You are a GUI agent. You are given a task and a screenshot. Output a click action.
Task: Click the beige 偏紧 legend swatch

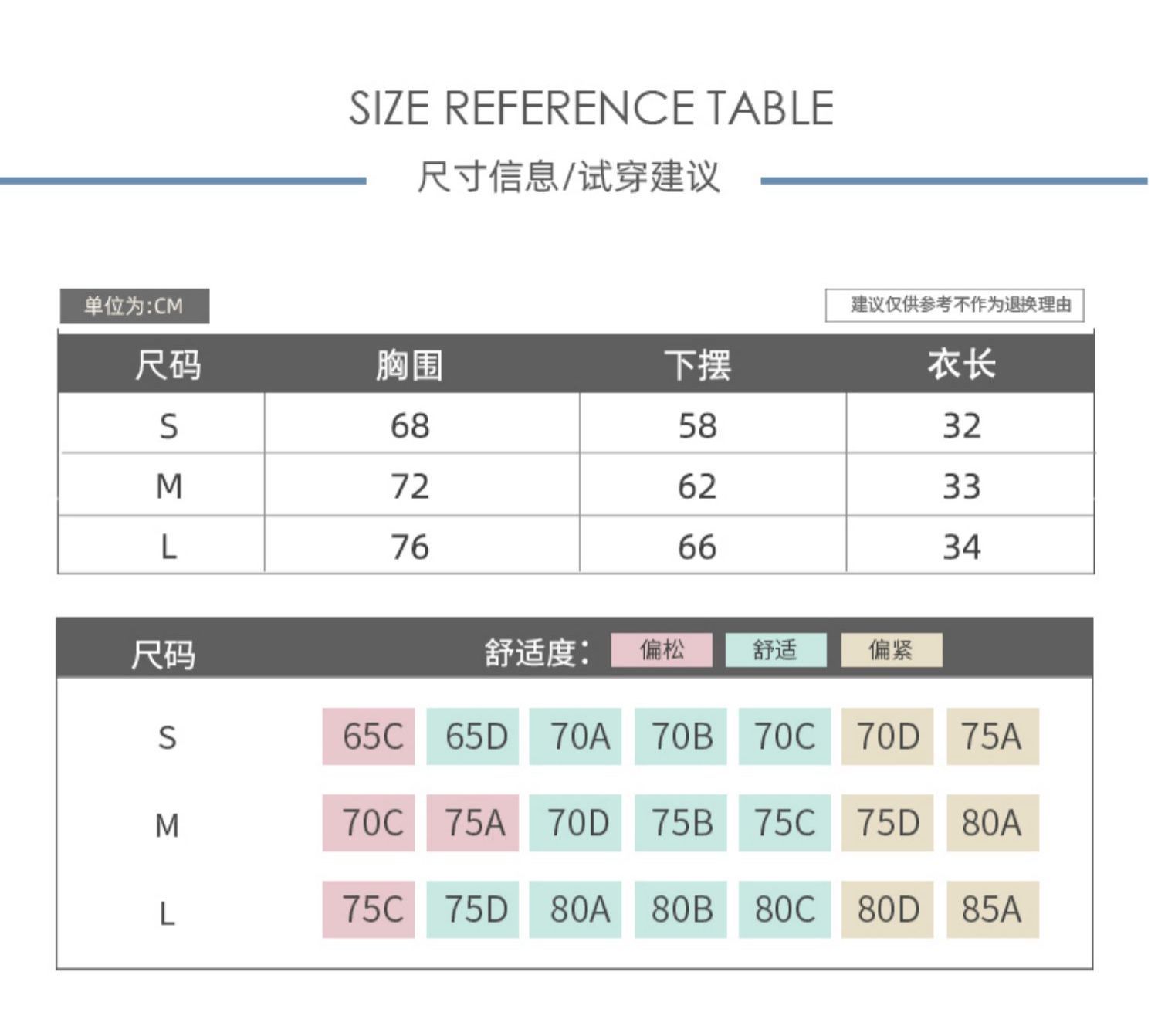pyautogui.click(x=891, y=650)
